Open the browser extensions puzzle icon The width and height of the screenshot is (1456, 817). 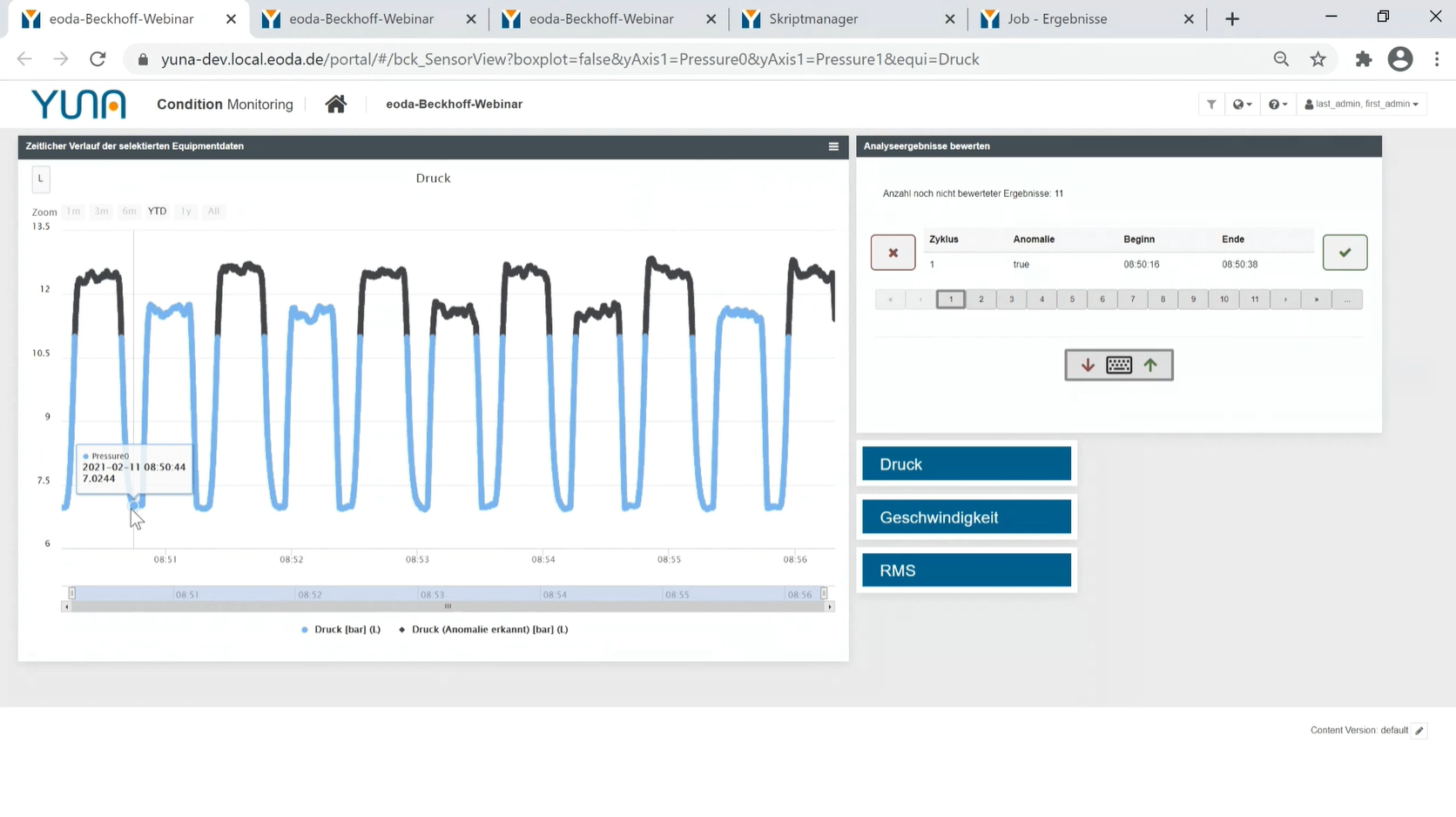click(1364, 59)
